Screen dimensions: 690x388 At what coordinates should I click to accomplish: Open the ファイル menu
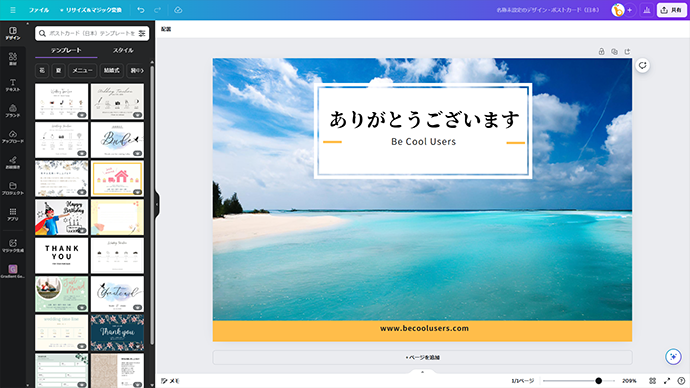pyautogui.click(x=39, y=10)
